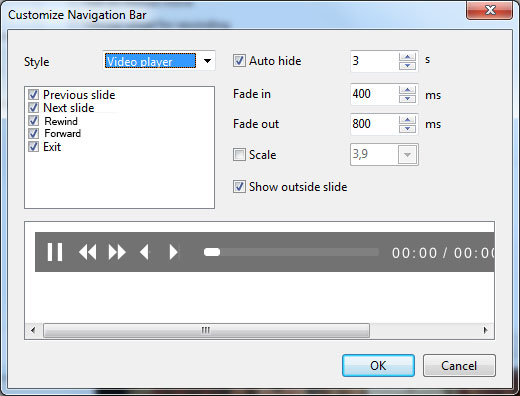The width and height of the screenshot is (520, 396).
Task: Click the previous slide triangle in preview
Action: (x=144, y=252)
